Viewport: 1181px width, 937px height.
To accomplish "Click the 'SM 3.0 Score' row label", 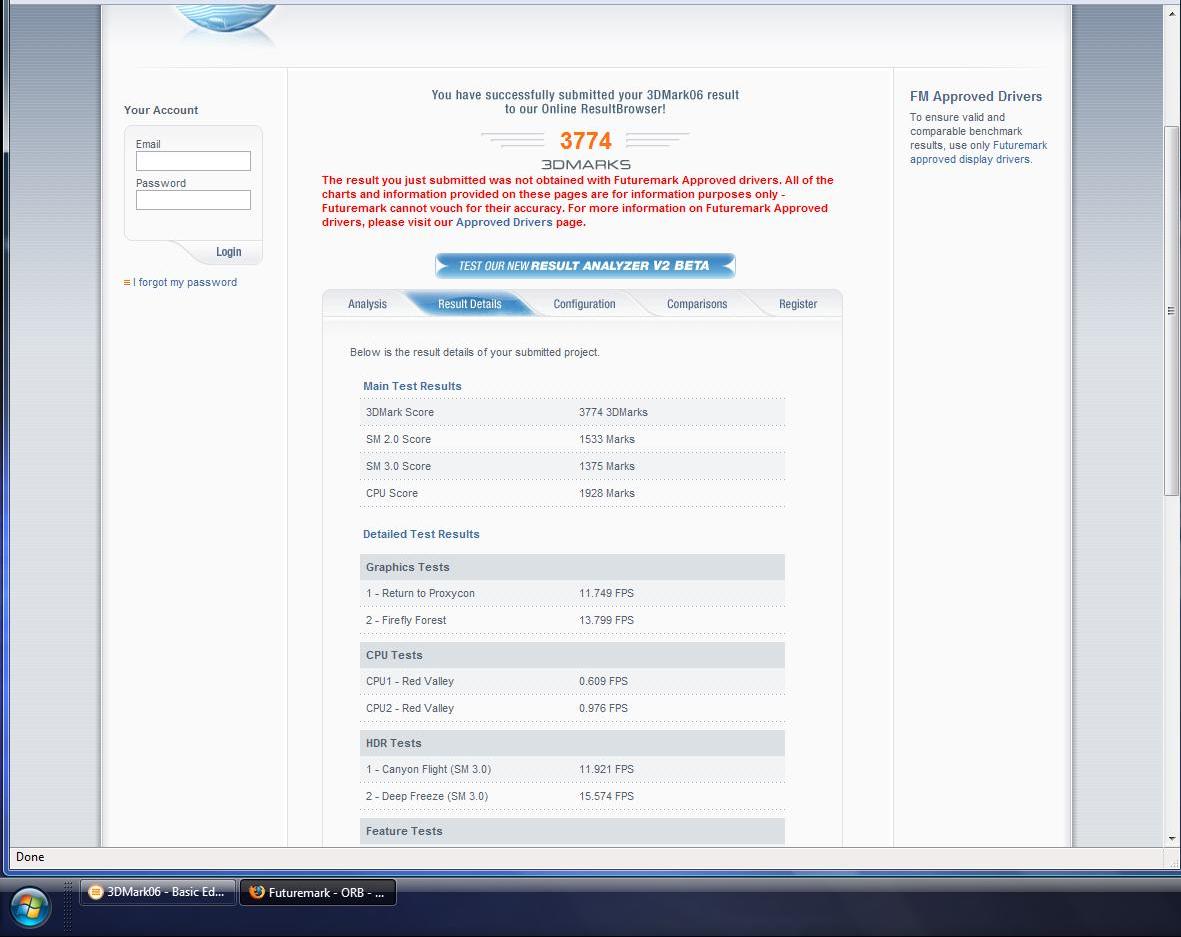I will (398, 466).
